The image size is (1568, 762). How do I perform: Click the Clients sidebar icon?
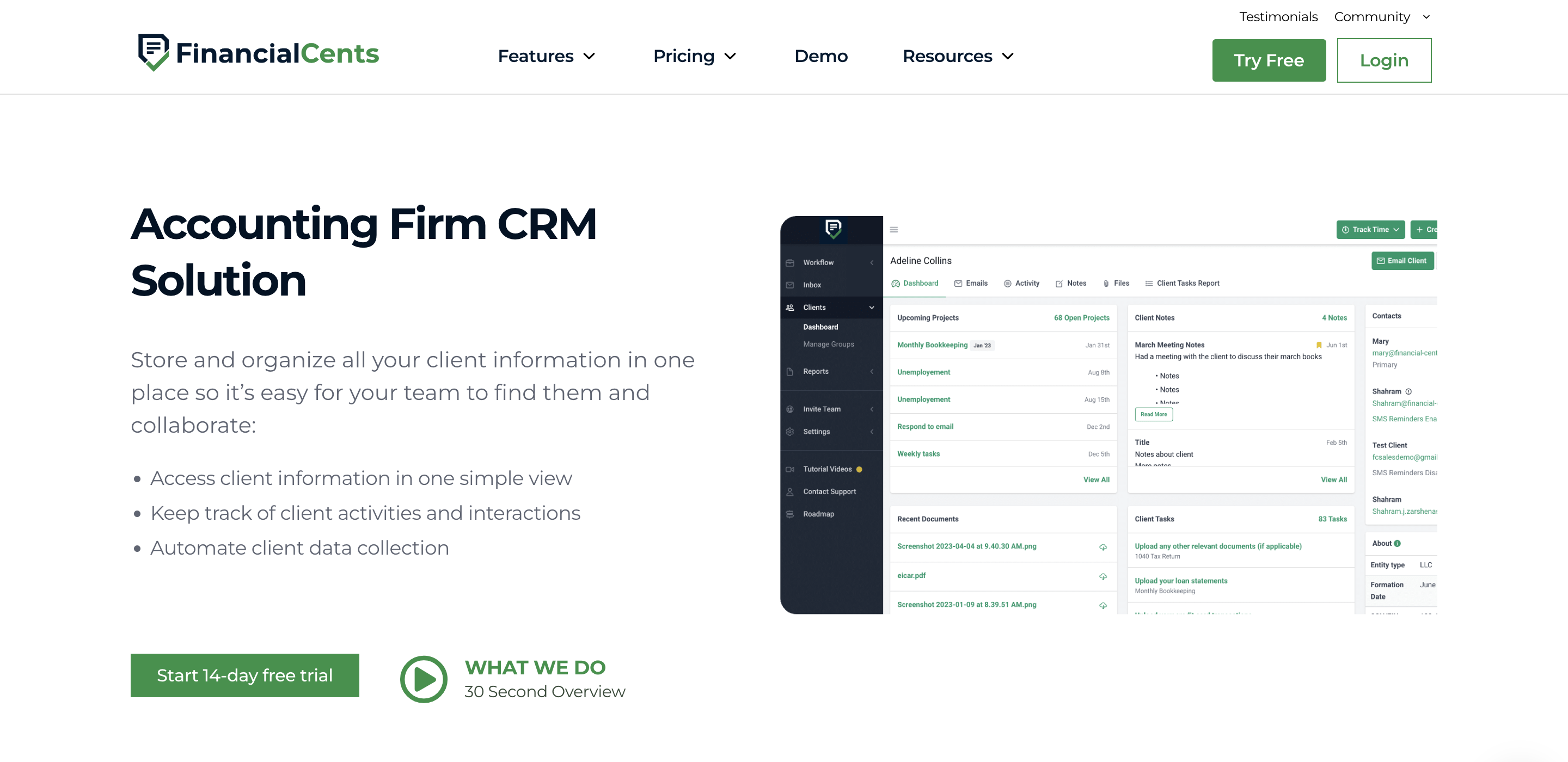[x=790, y=307]
